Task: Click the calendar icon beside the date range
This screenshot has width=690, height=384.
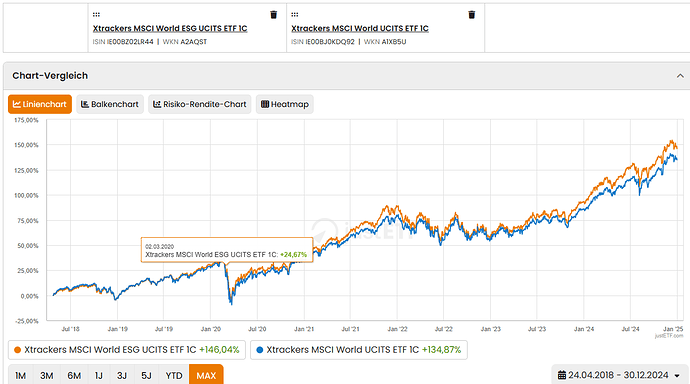Action: click(x=562, y=375)
